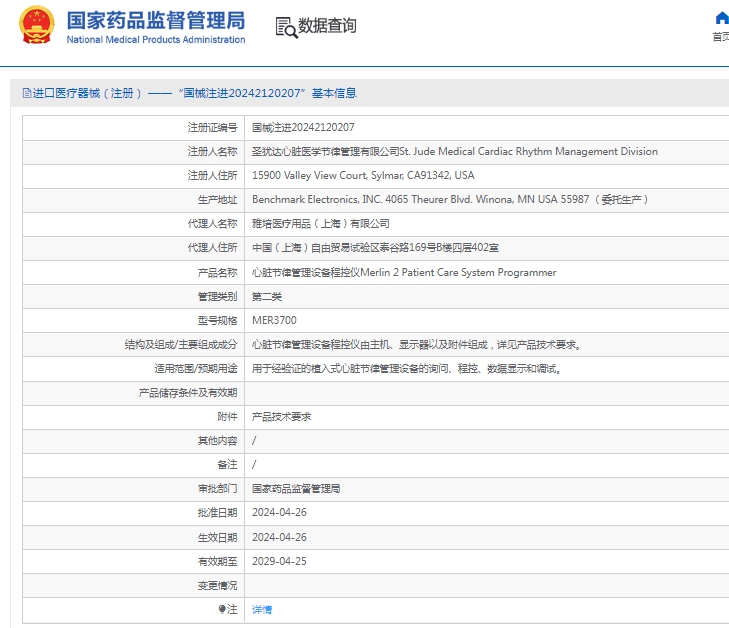This screenshot has height=628, width=729.
Task: Click the document icon before 进口医疗器械
Action: [x=27, y=93]
